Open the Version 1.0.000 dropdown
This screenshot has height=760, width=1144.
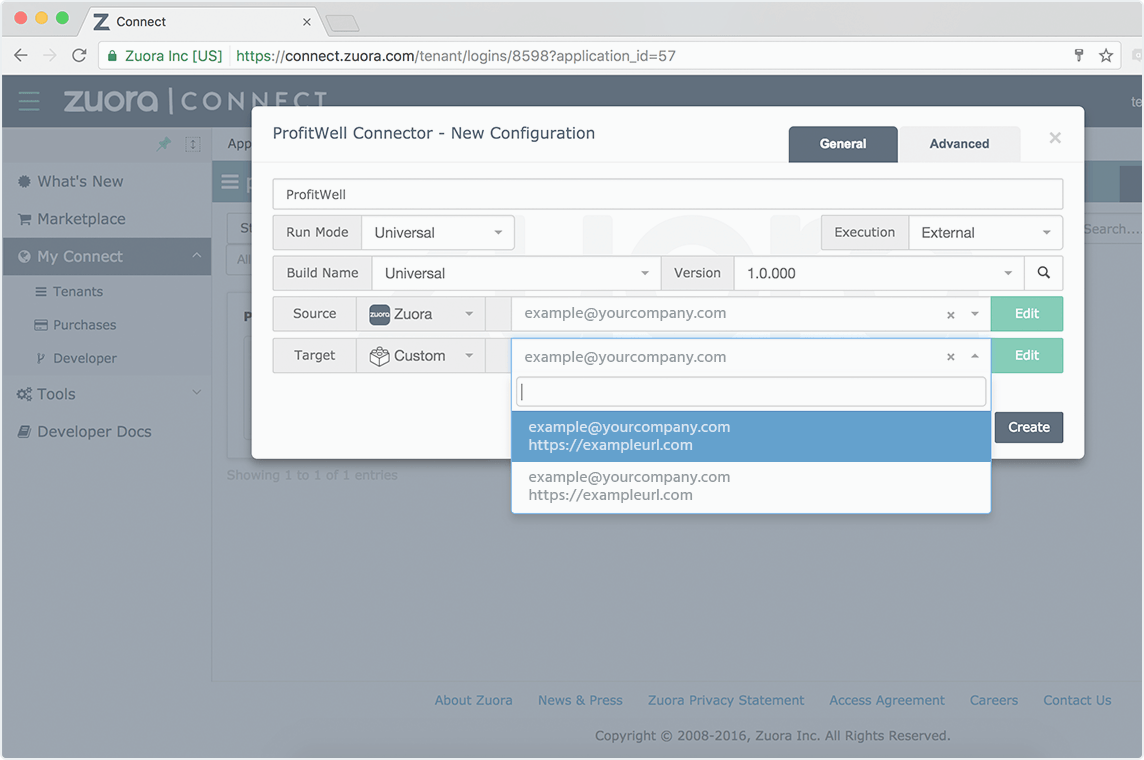tap(879, 273)
